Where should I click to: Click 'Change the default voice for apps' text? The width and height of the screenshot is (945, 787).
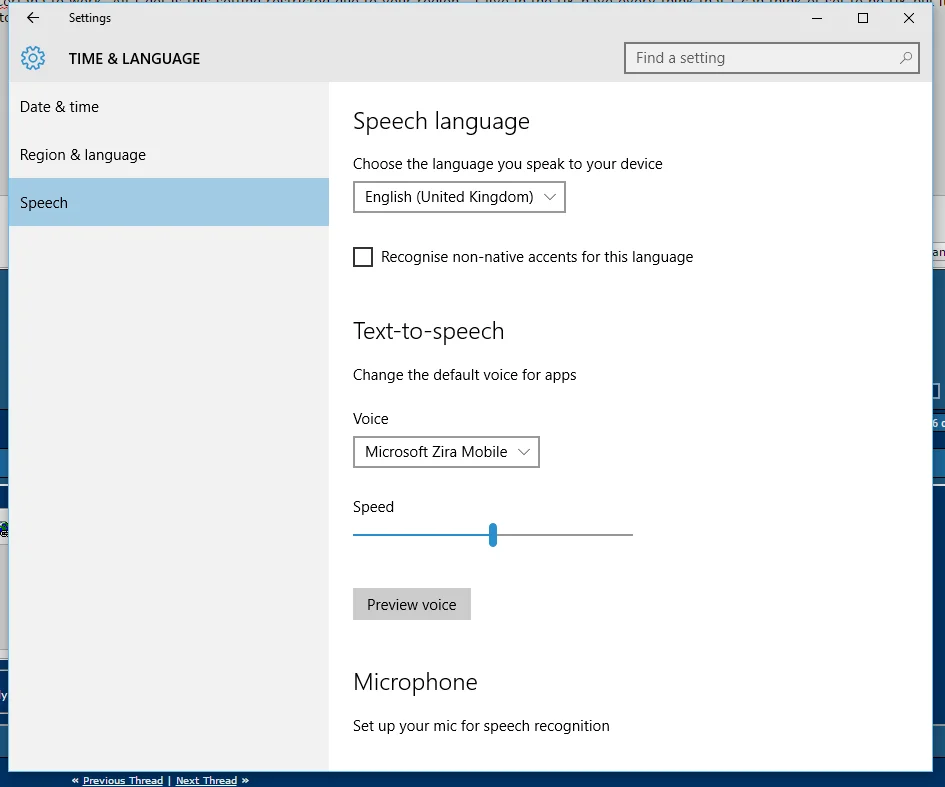pyautogui.click(x=465, y=375)
